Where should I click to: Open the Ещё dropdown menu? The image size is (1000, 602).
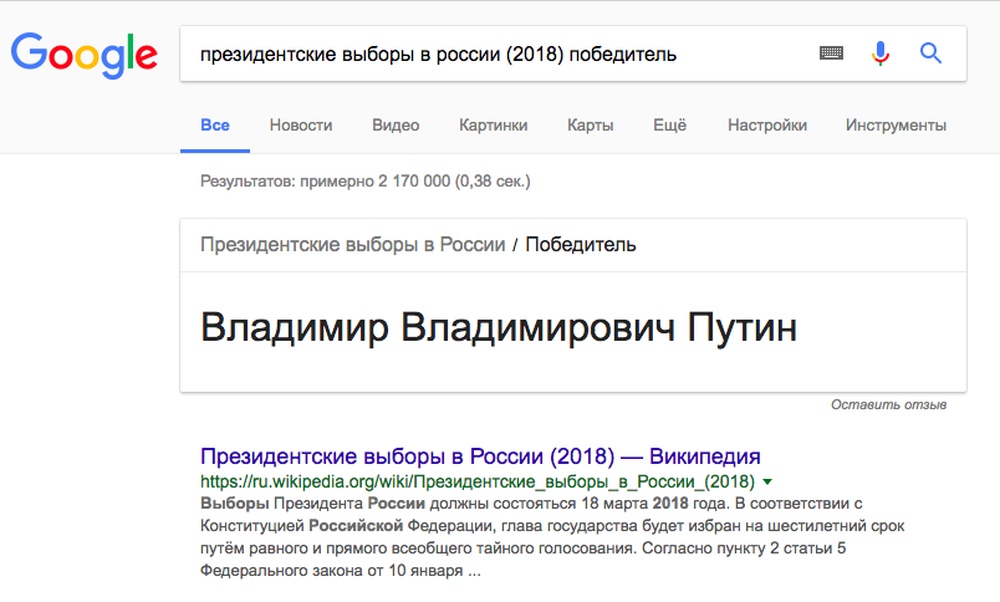(x=669, y=125)
